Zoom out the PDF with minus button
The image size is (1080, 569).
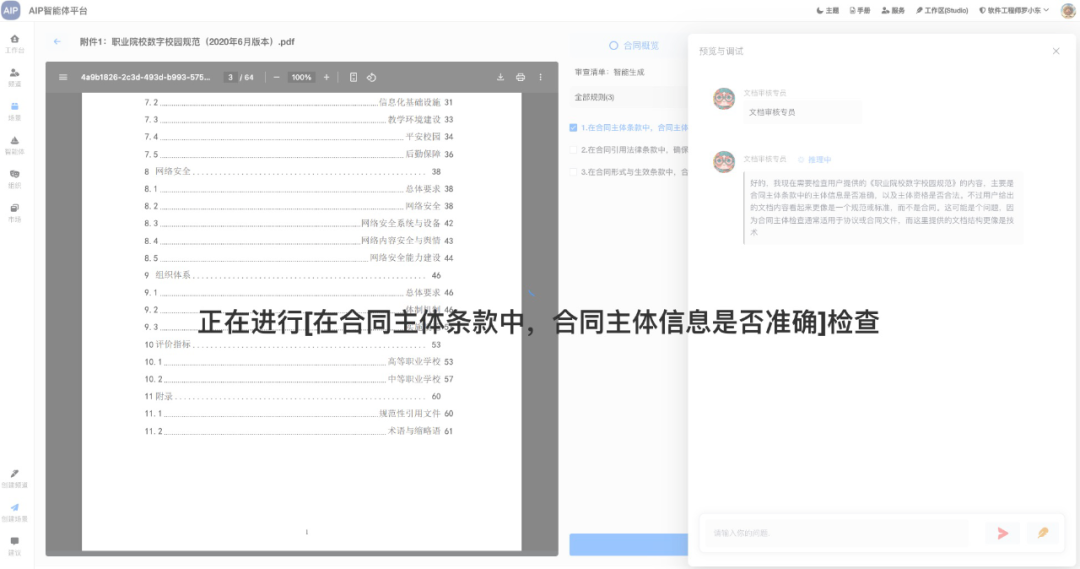(x=276, y=77)
